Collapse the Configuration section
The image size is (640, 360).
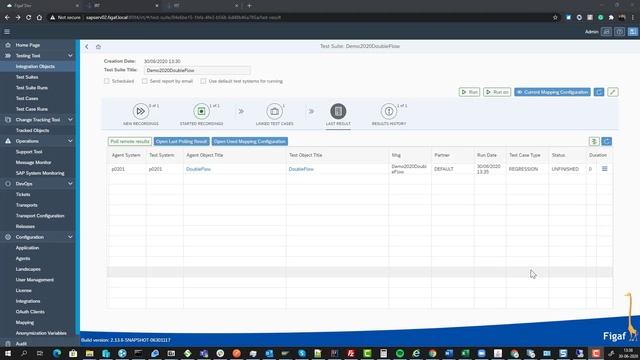pos(70,237)
